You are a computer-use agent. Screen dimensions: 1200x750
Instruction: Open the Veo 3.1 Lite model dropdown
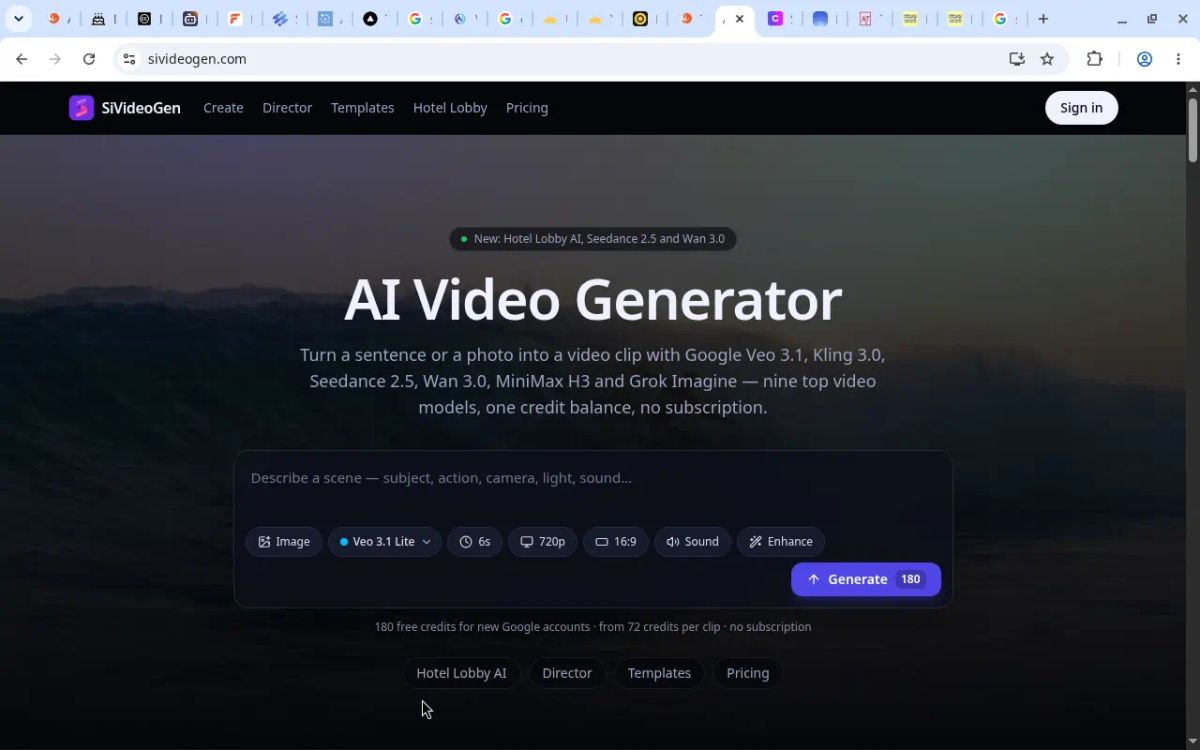(385, 542)
